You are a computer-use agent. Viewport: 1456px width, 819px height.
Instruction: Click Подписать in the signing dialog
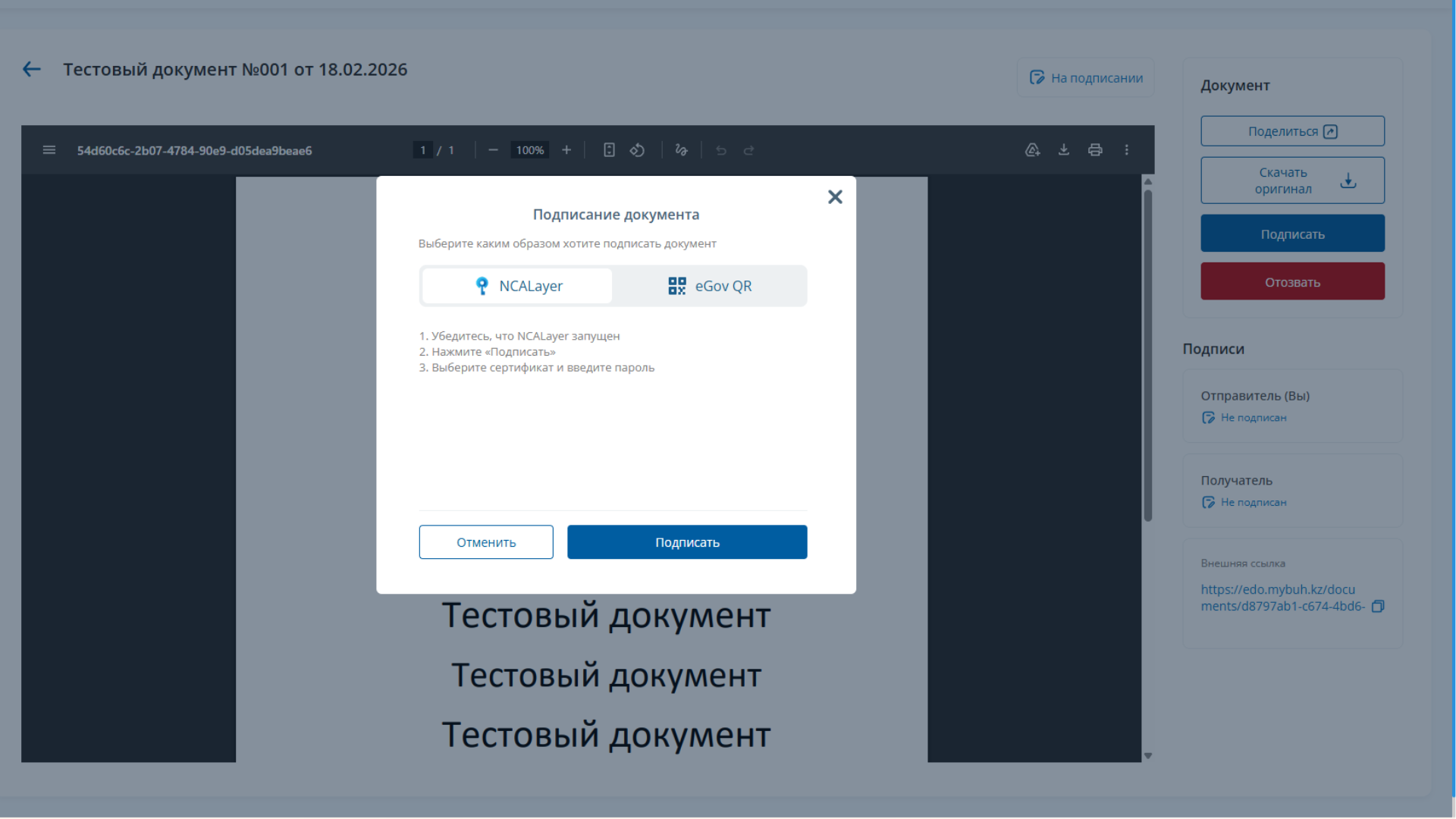tap(687, 541)
